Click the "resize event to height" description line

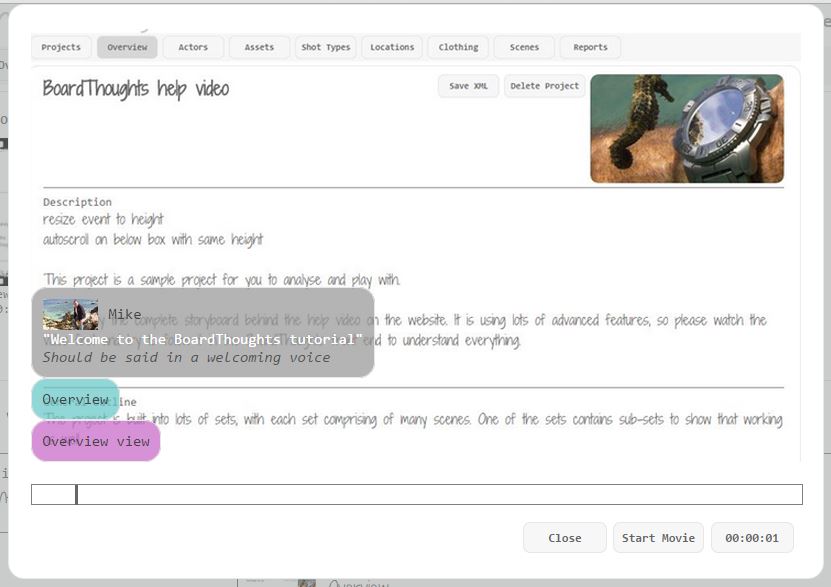pyautogui.click(x=103, y=219)
